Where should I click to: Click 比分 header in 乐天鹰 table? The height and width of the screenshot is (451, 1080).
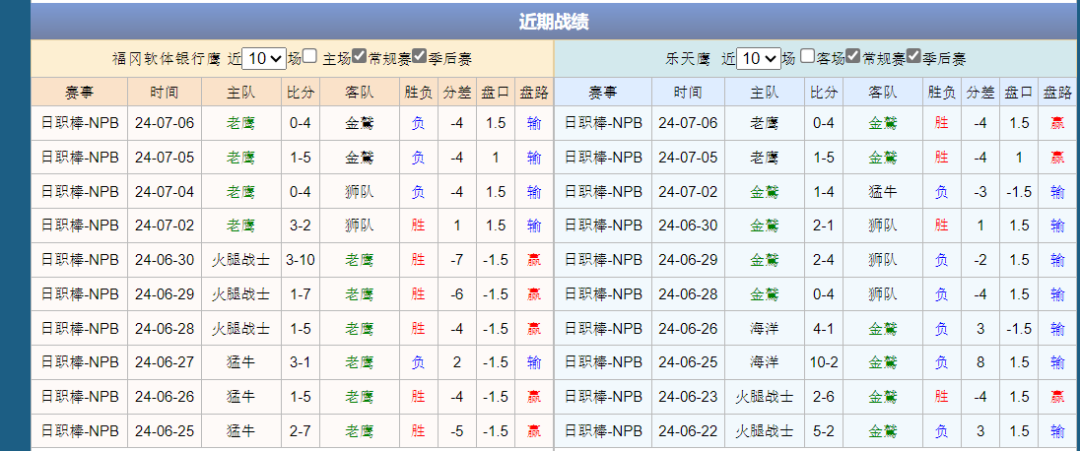[824, 92]
